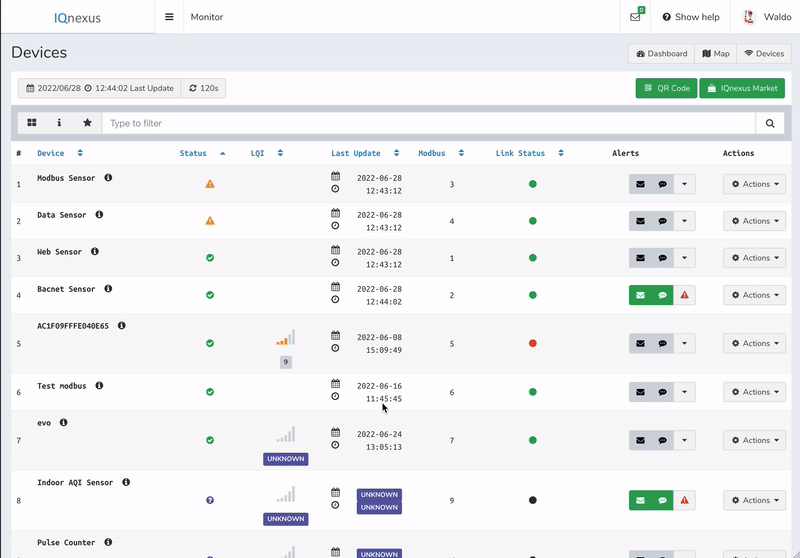The height and width of the screenshot is (558, 800).
Task: Sort by Device column
Action: [60, 153]
